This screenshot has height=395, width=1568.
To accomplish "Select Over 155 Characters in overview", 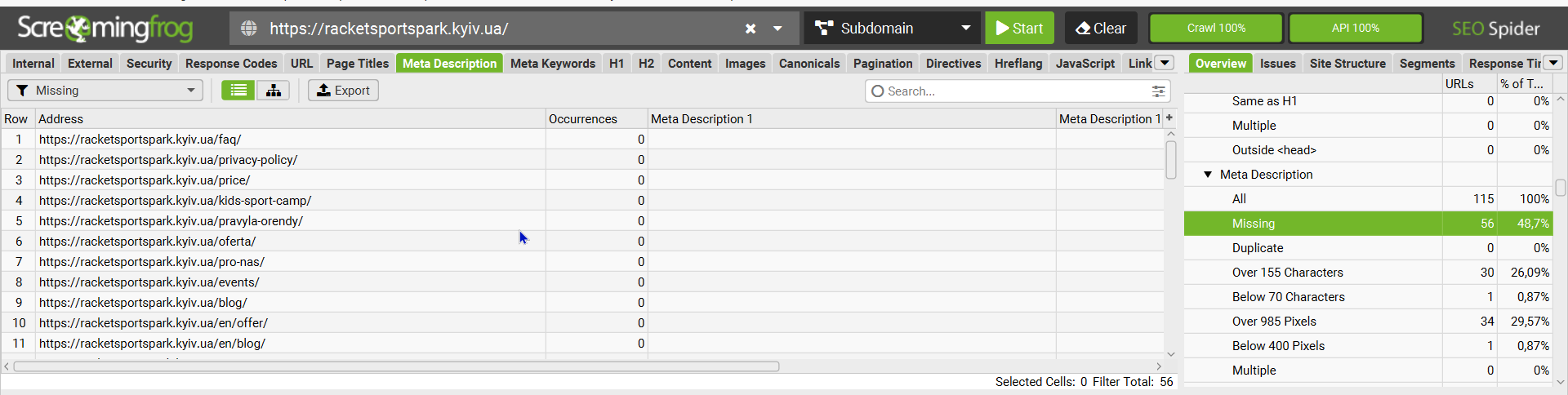I will coord(1287,273).
